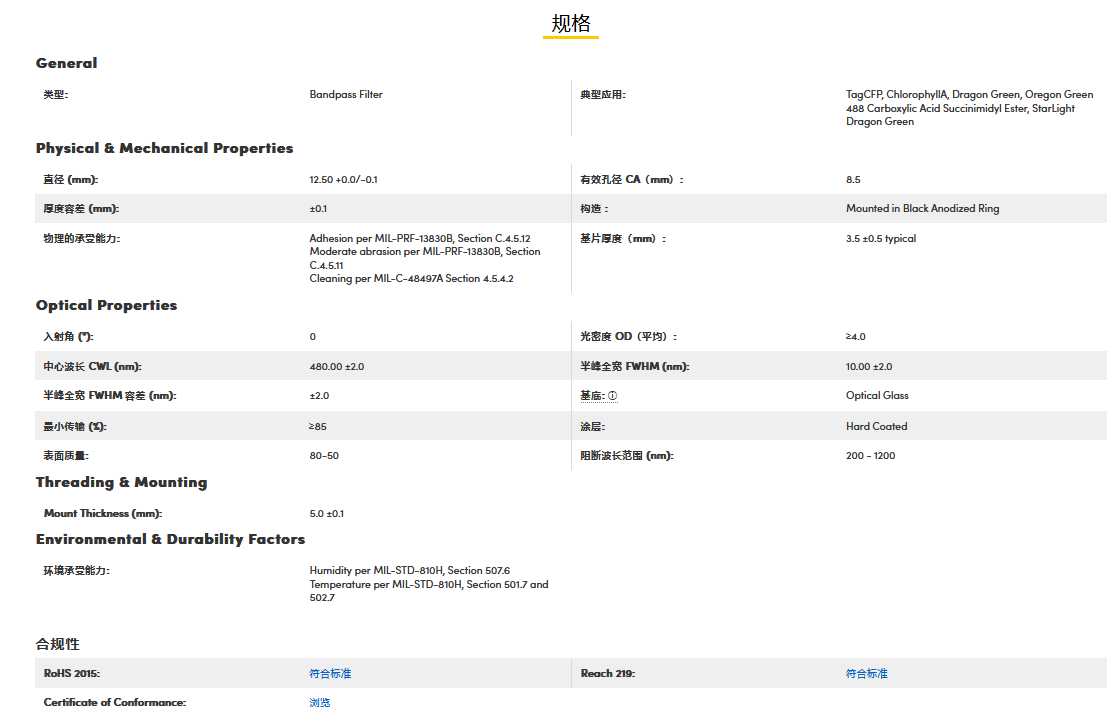This screenshot has height=719, width=1112.
Task: Open the 规格 tab heading
Action: (571, 24)
